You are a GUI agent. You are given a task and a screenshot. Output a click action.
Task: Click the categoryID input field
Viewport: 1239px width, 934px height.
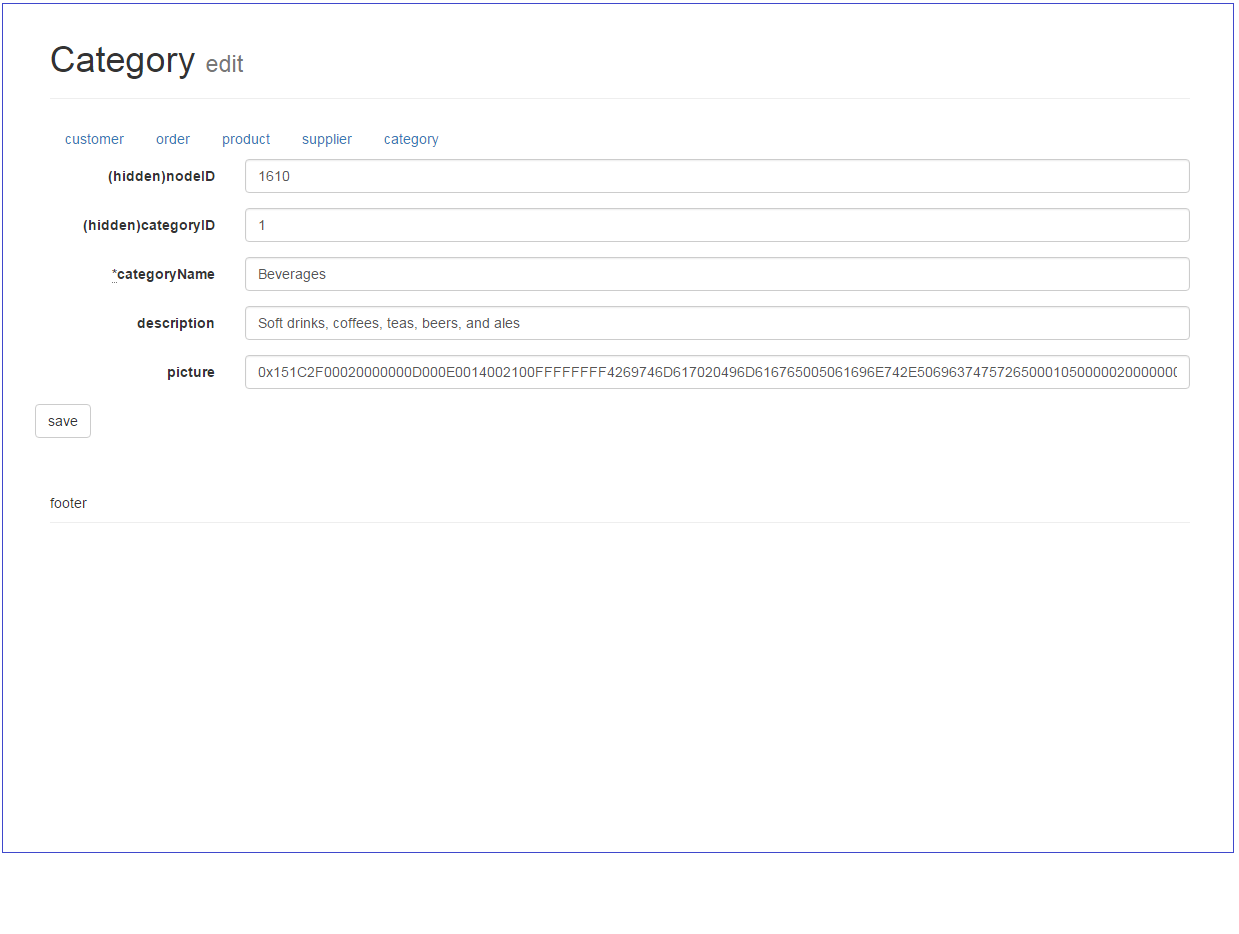pyautogui.click(x=717, y=225)
